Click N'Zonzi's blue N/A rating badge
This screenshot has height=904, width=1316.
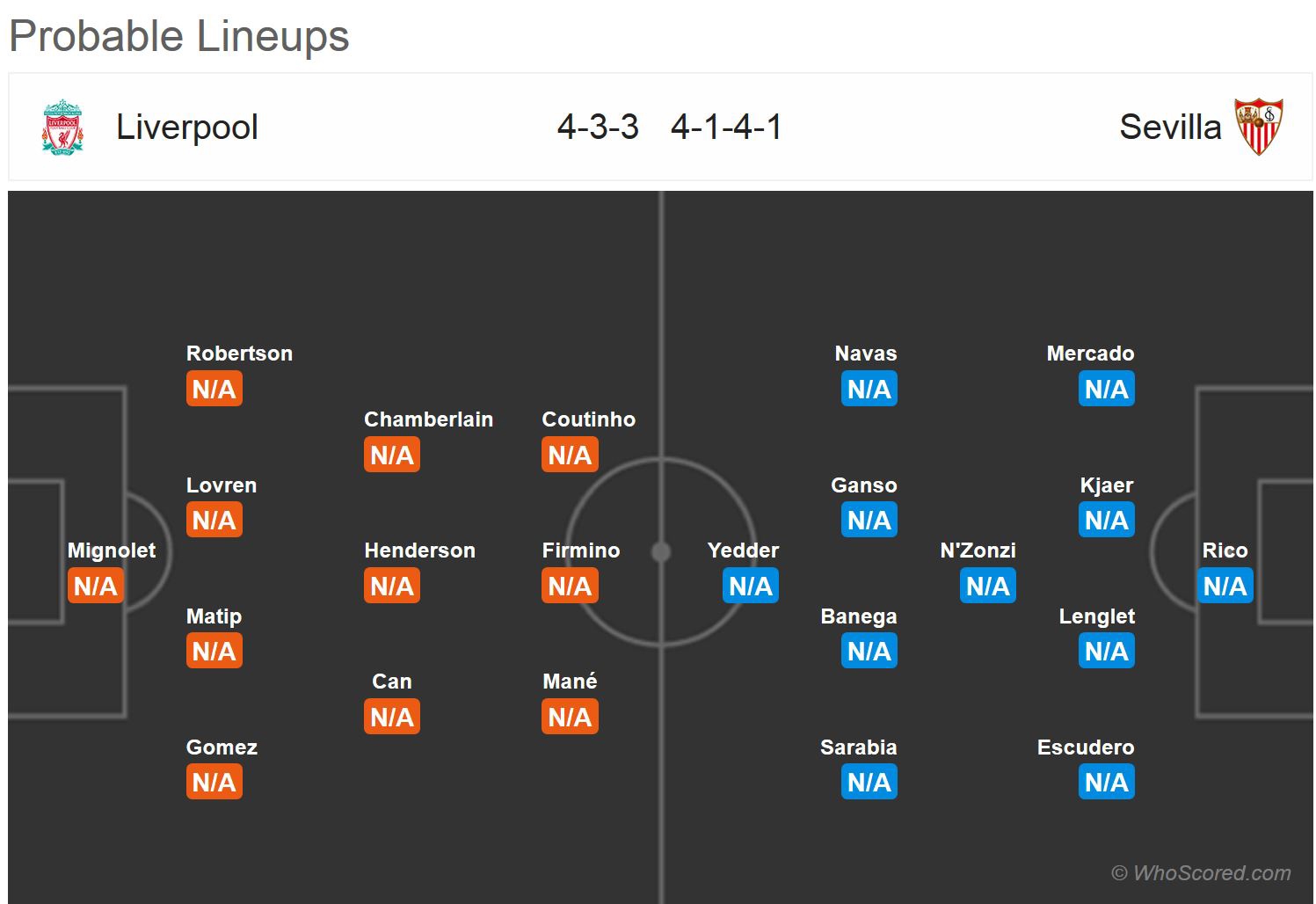[988, 586]
